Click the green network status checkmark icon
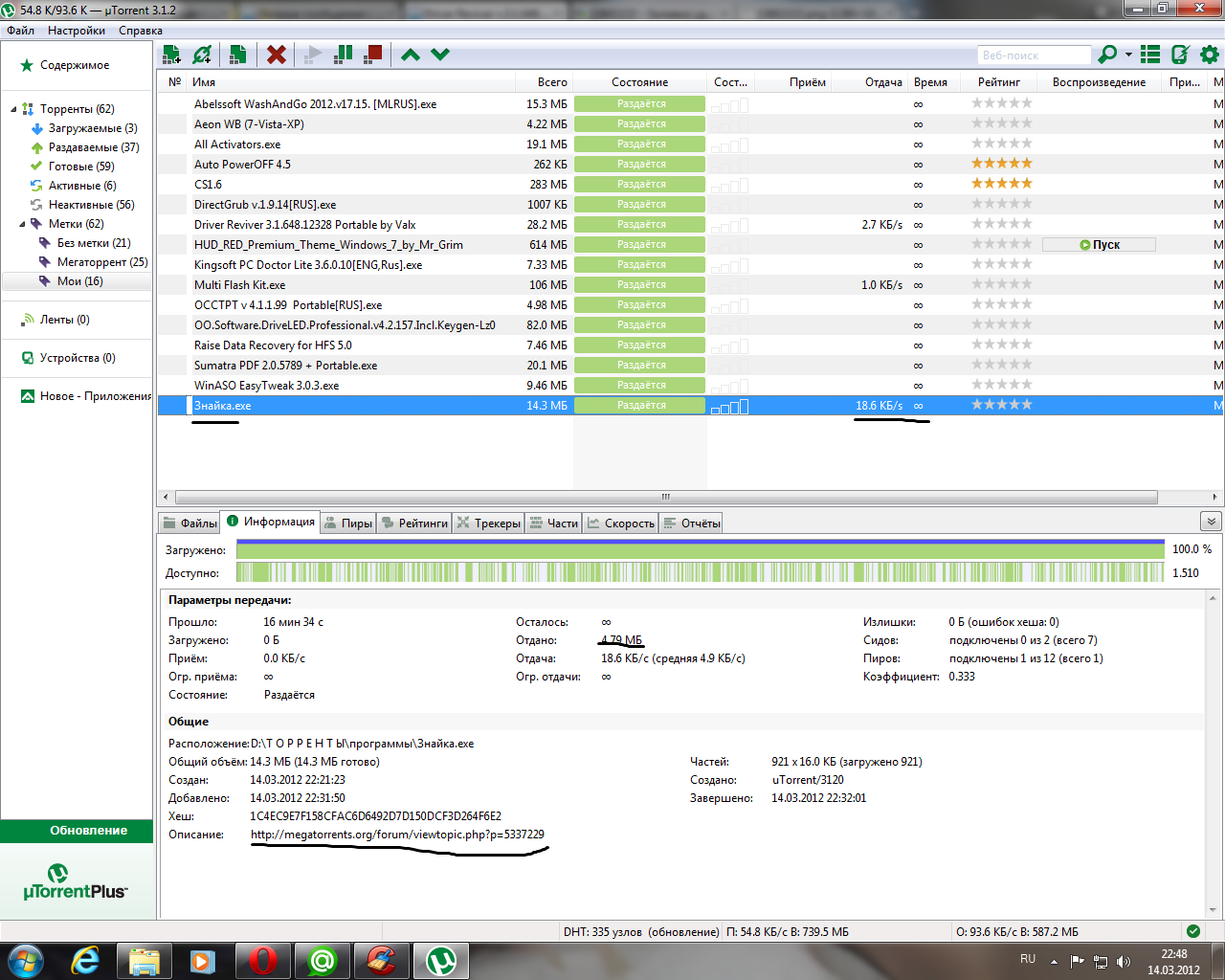 (x=1192, y=931)
